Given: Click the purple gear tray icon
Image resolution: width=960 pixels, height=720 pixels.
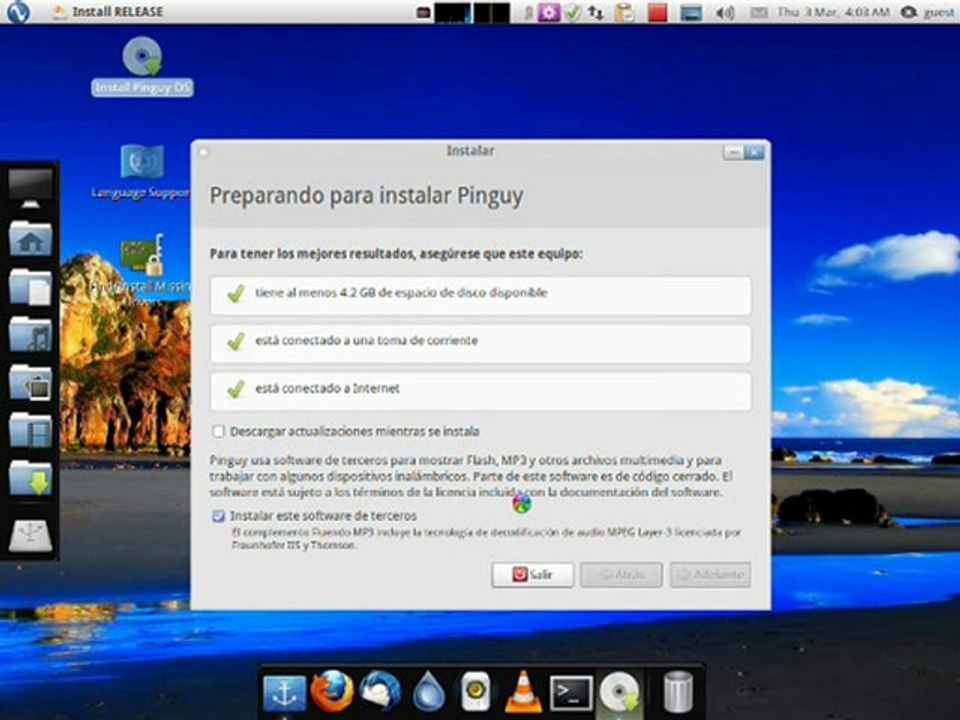Looking at the screenshot, I should pyautogui.click(x=549, y=12).
